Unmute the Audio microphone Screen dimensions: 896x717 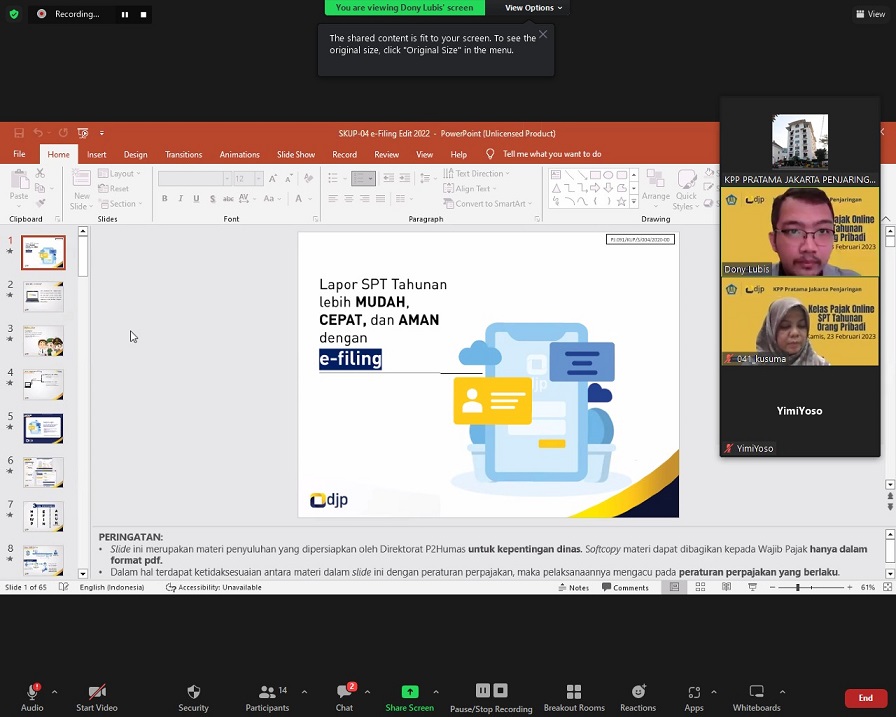click(x=32, y=692)
